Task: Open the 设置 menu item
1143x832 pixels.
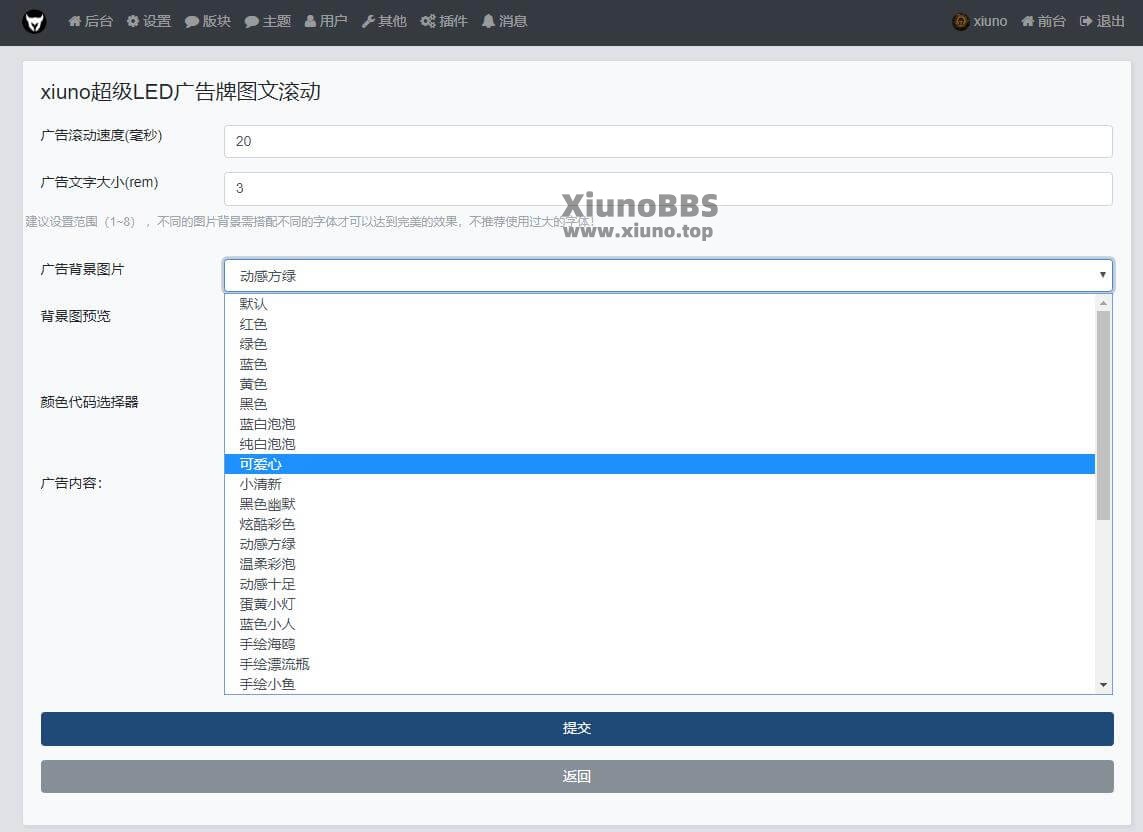Action: [x=149, y=21]
